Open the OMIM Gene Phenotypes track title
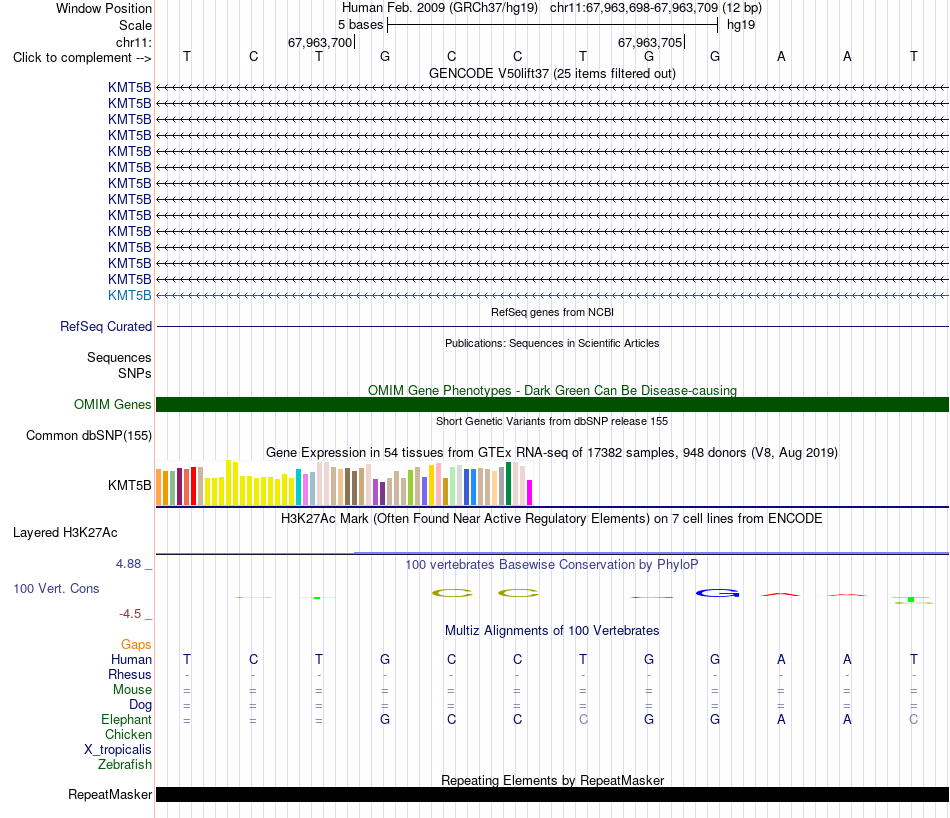 tap(552, 390)
